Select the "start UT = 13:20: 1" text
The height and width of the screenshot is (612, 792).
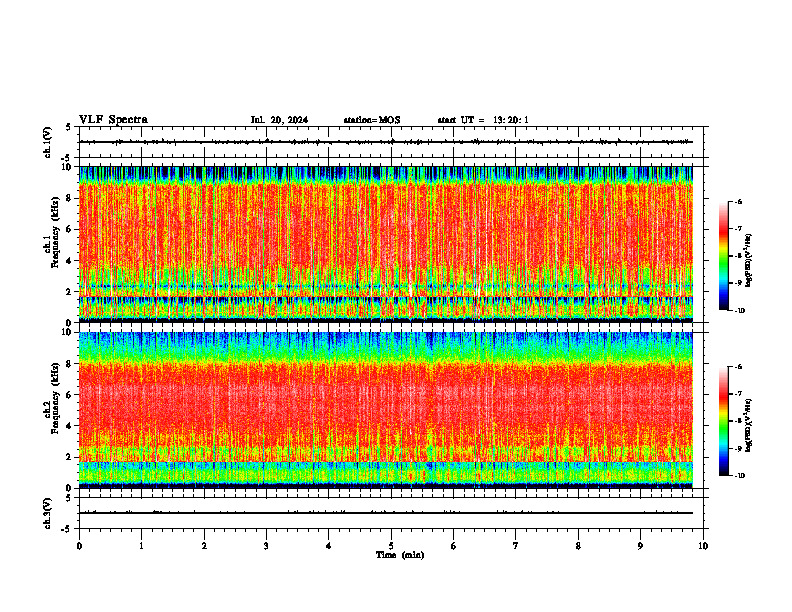coord(483,120)
